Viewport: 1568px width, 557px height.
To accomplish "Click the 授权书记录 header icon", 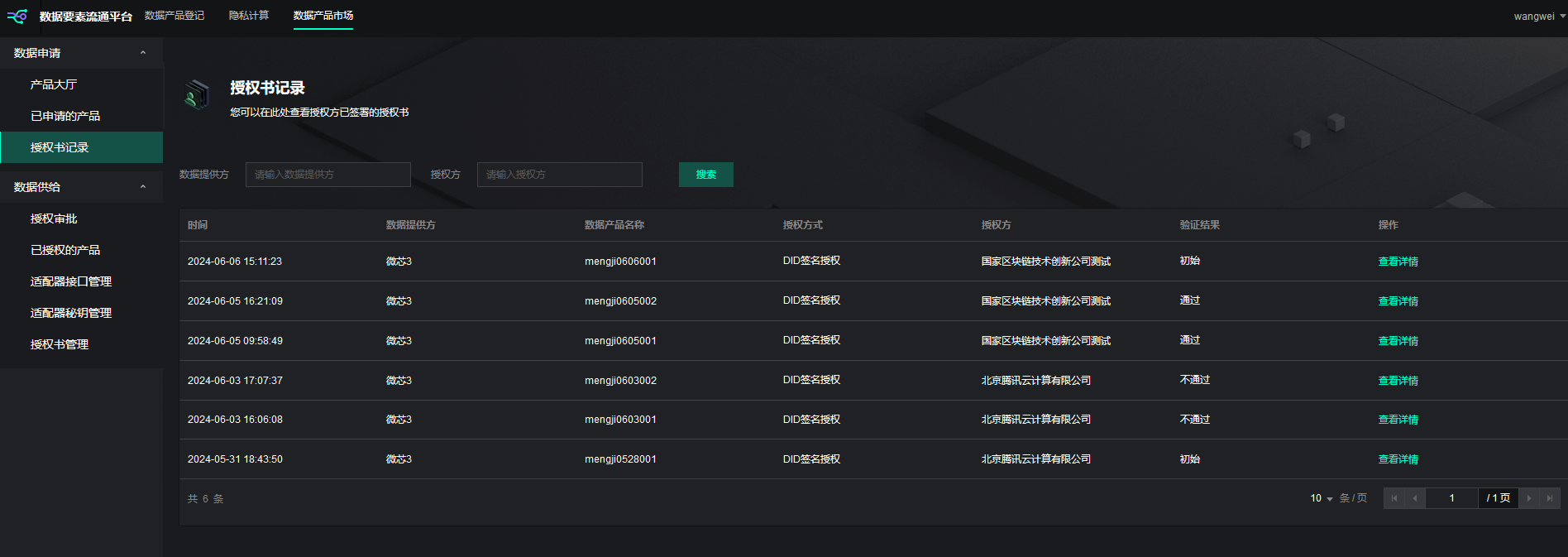I will 197,95.
